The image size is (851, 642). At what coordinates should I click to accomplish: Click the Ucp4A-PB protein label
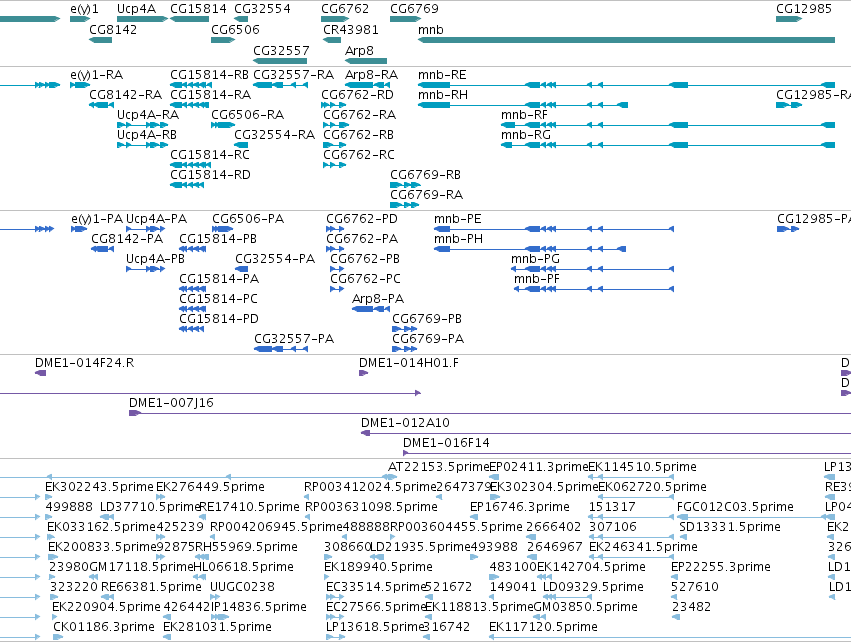(155, 259)
